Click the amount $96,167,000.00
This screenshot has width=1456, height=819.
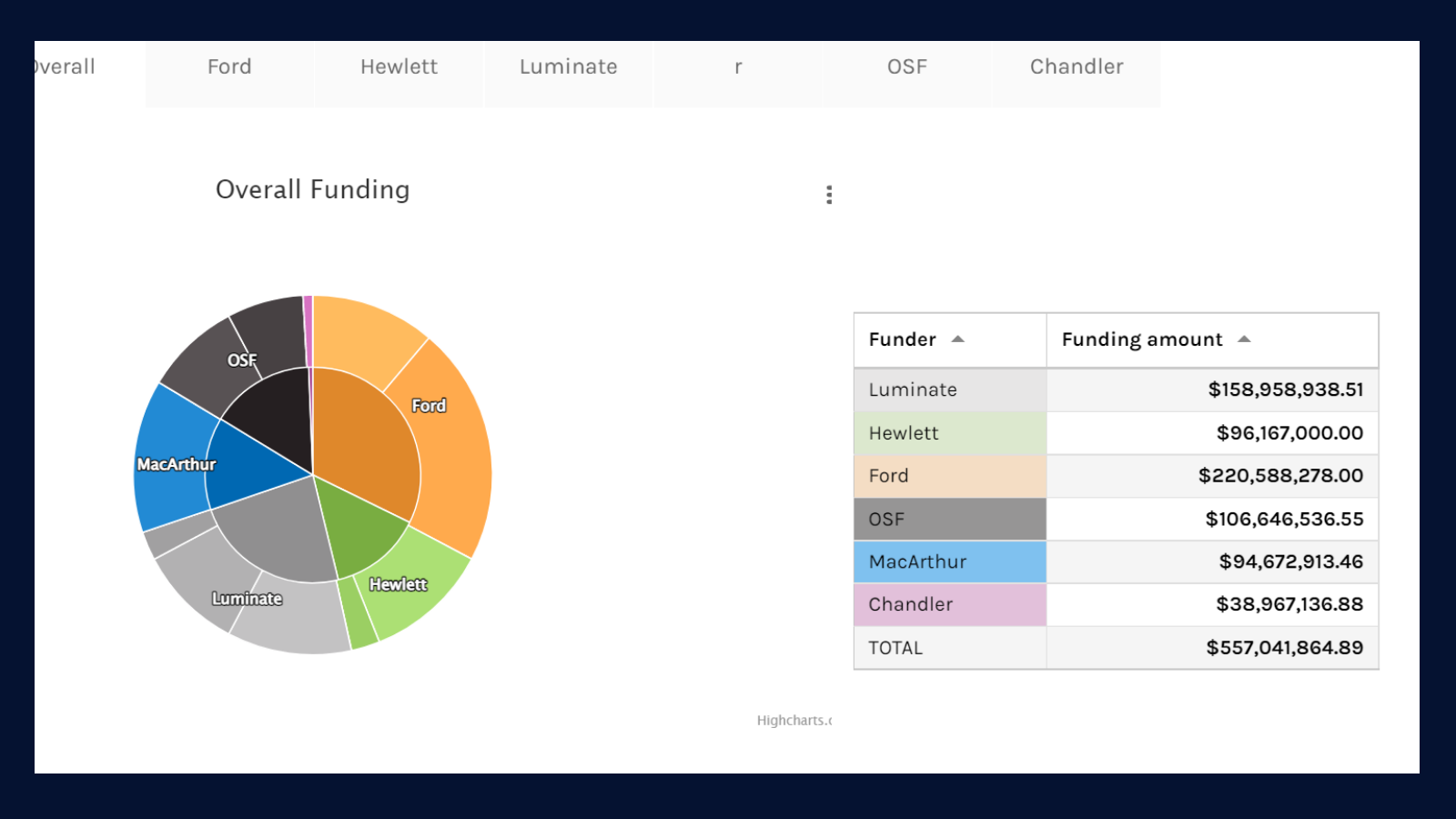[x=1289, y=433]
